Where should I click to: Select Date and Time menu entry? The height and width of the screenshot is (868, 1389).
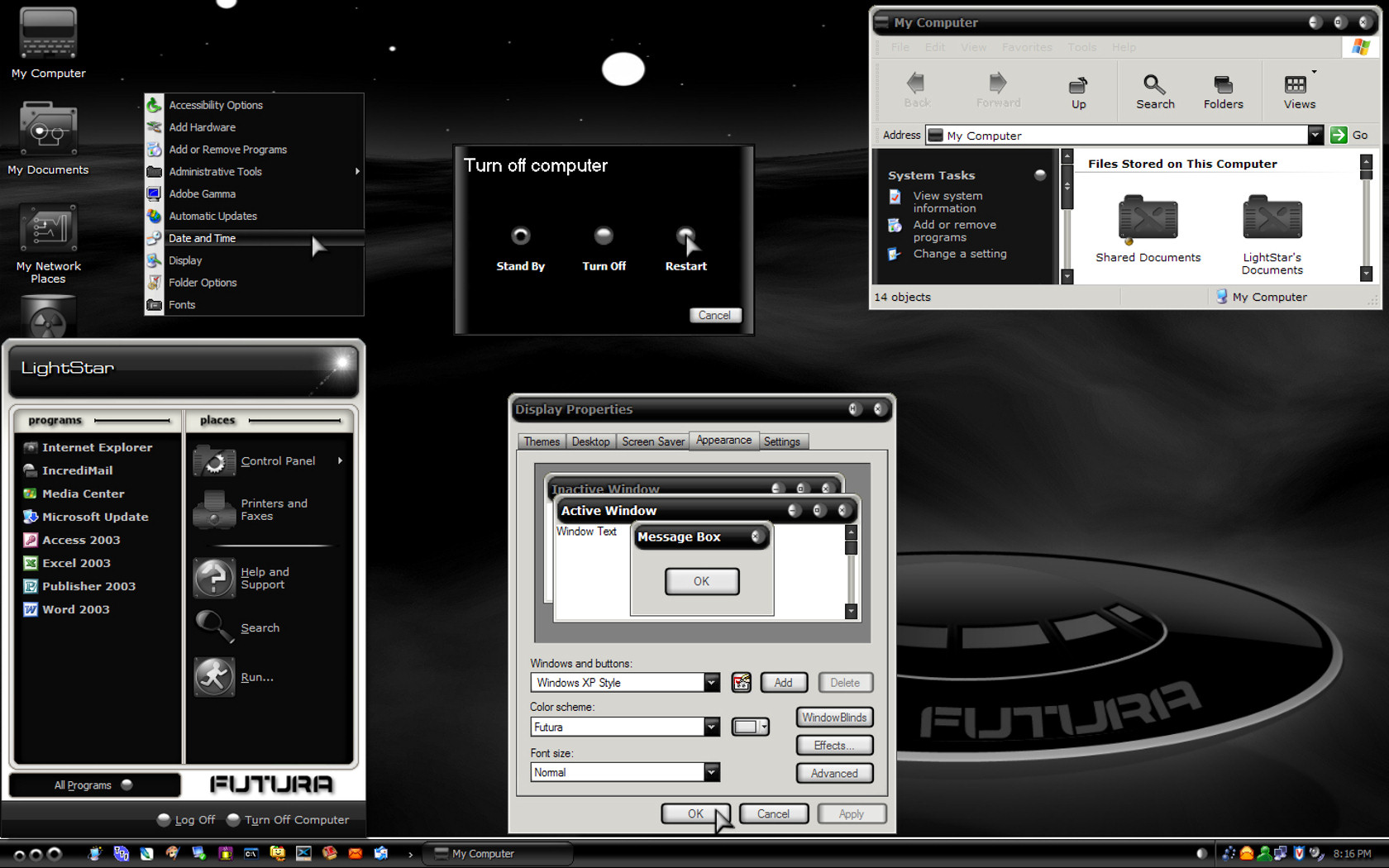pos(255,238)
